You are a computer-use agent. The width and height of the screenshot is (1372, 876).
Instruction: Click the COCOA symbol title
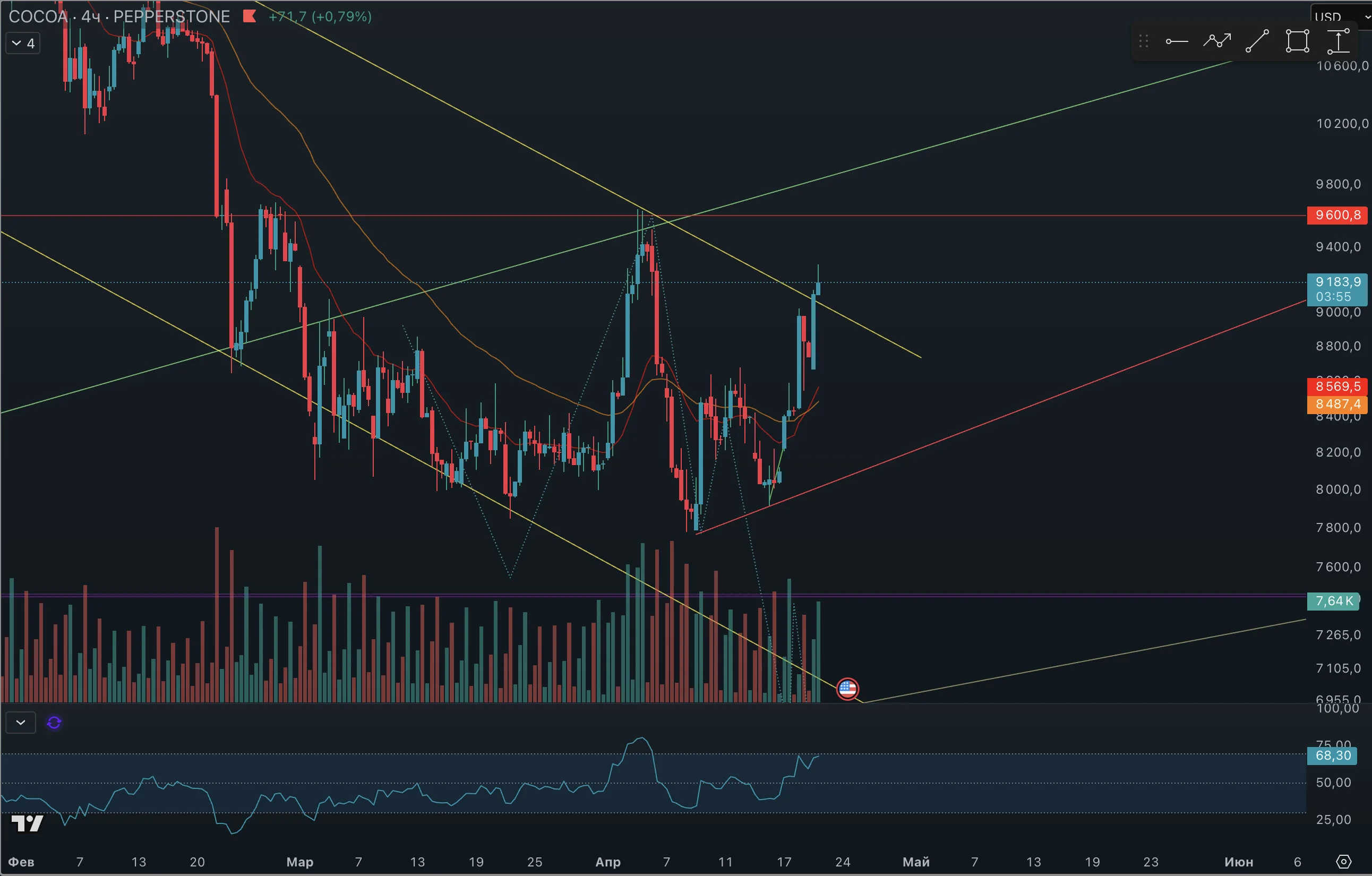38,16
